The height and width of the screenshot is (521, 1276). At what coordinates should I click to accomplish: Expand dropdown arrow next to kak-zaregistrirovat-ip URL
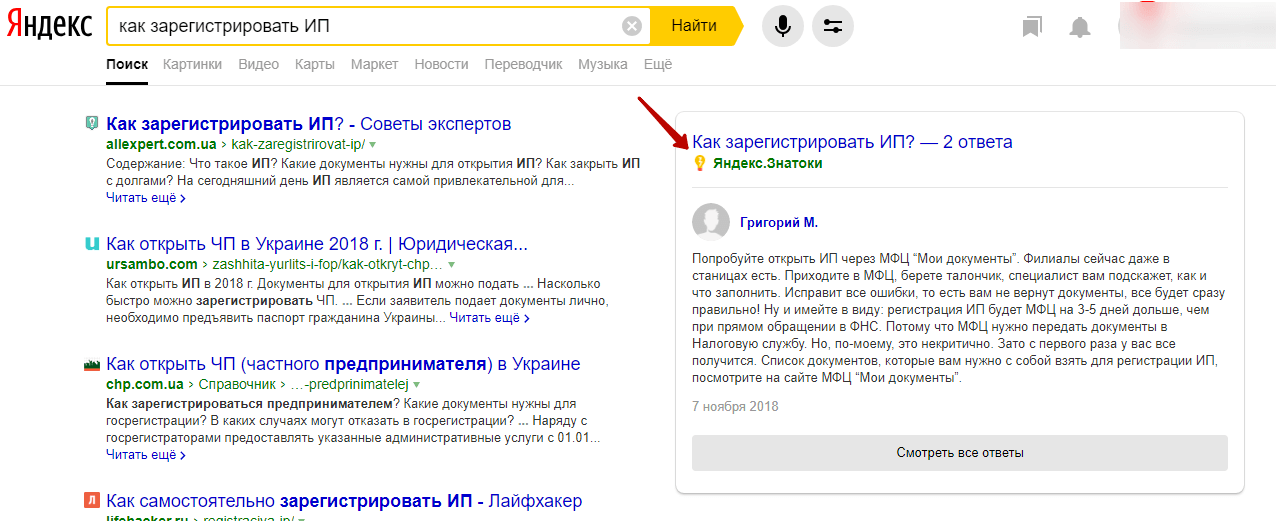tap(373, 145)
